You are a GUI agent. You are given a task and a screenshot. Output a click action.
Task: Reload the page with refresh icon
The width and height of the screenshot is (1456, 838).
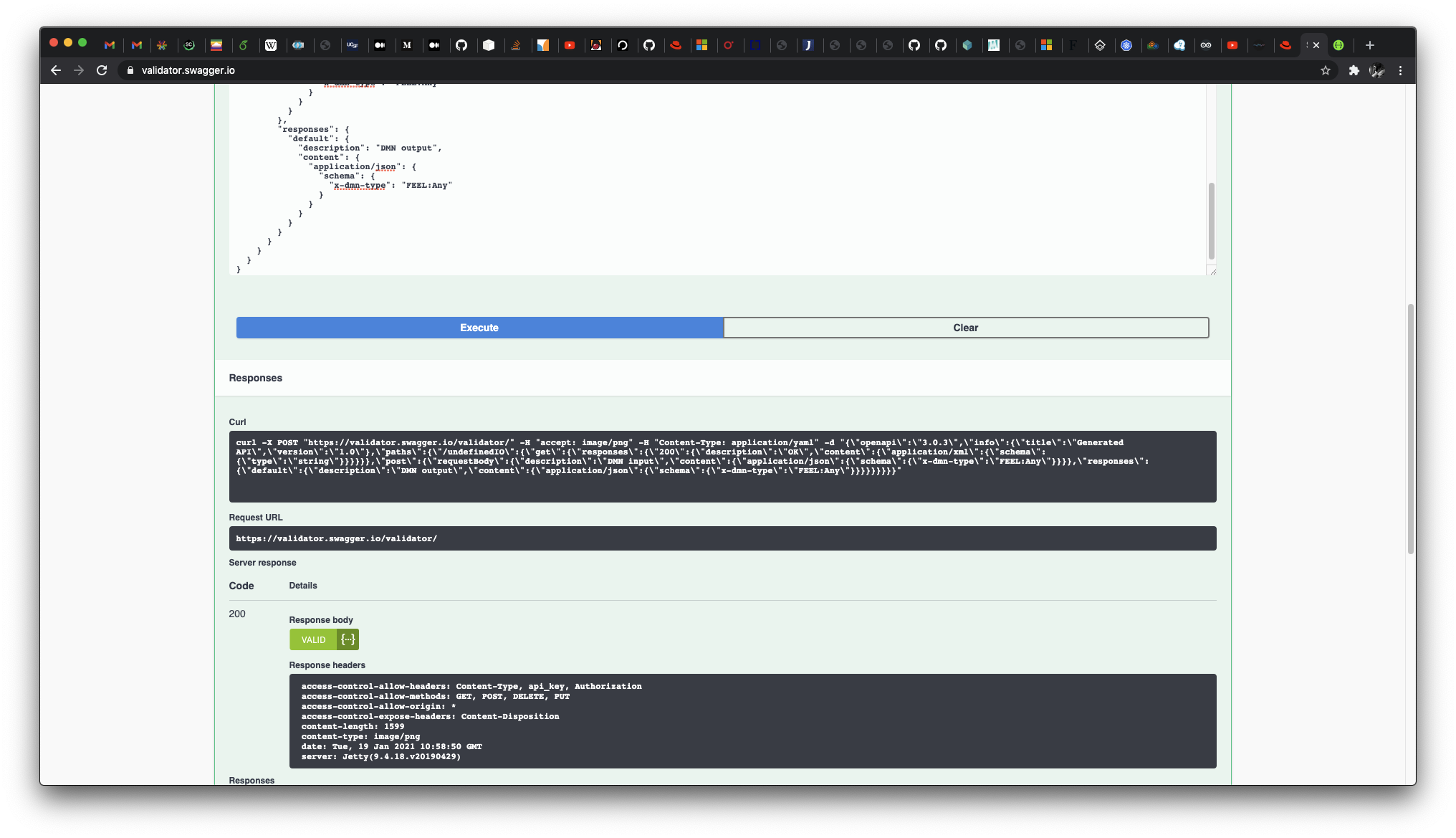tap(102, 70)
